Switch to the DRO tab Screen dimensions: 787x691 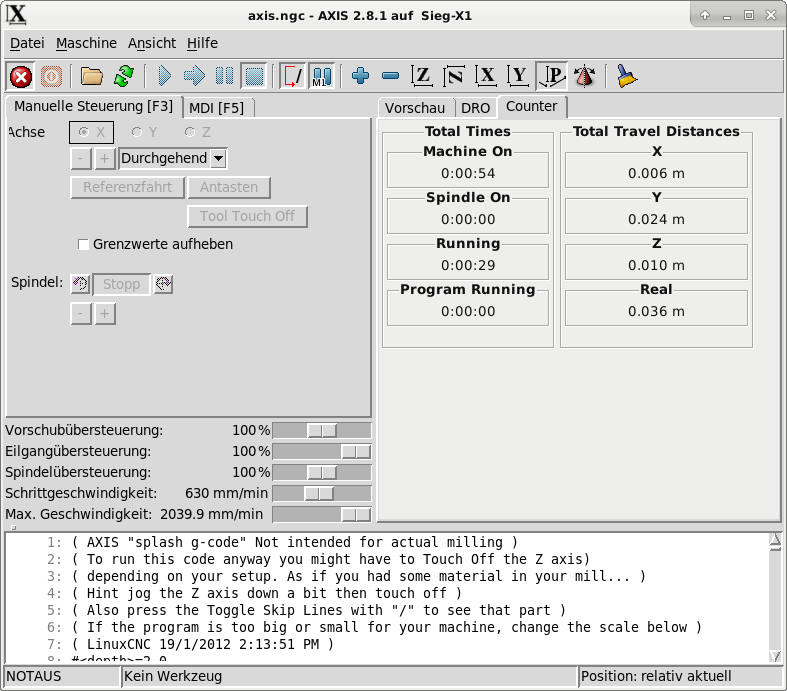[475, 107]
